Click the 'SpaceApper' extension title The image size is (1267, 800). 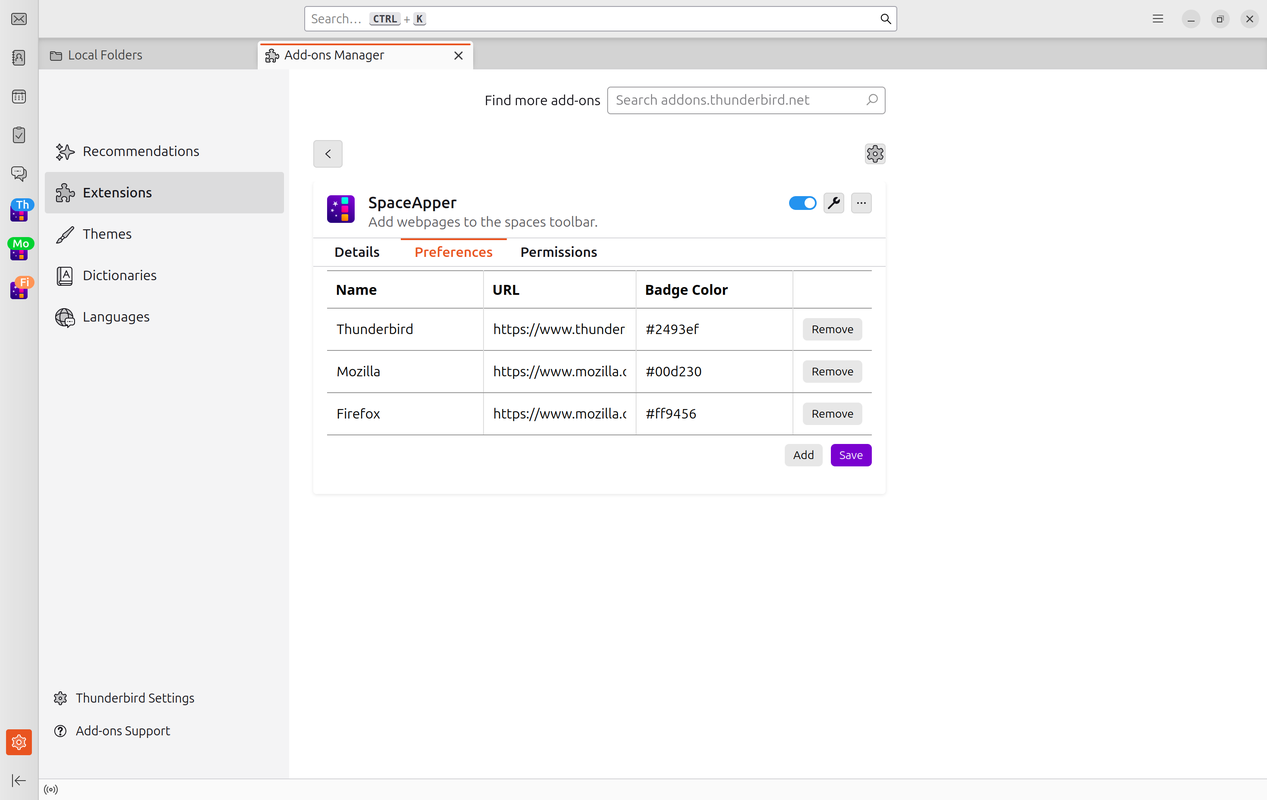412,203
